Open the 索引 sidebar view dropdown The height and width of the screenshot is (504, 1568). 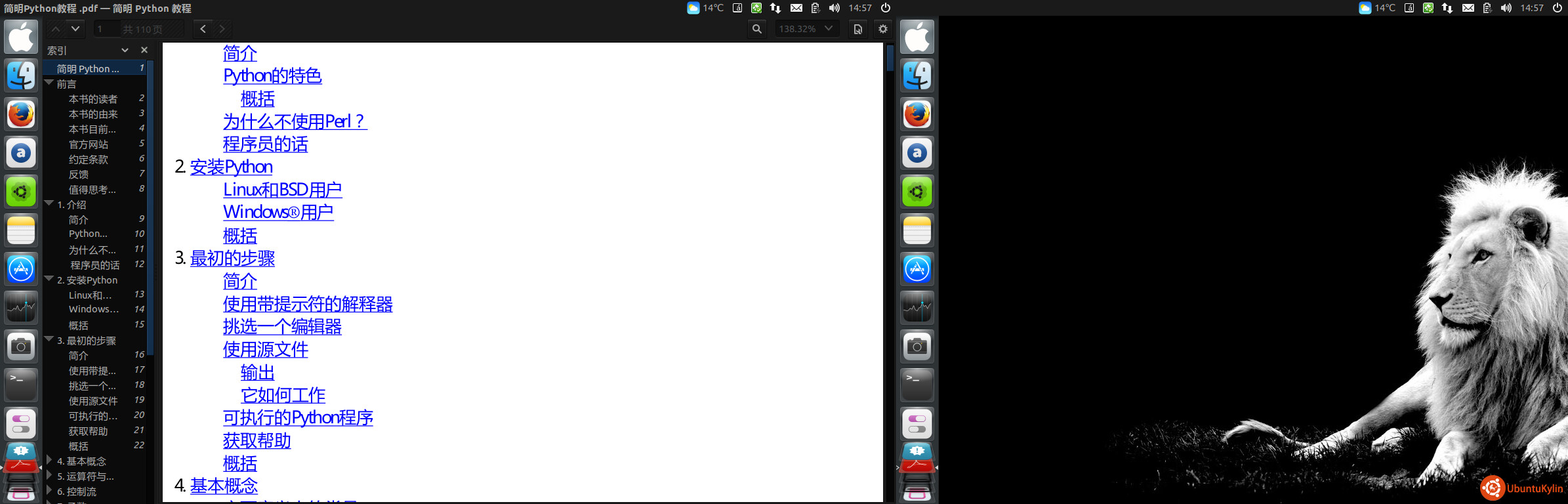(x=125, y=50)
